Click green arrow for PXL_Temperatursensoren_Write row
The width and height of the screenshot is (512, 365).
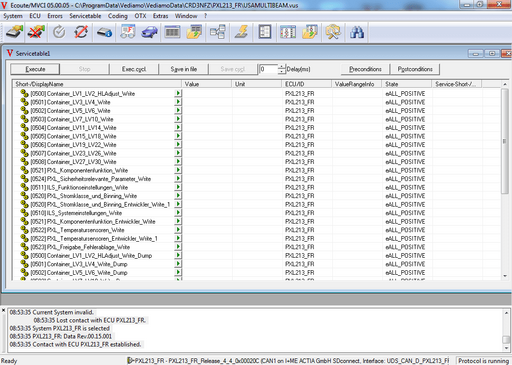178,230
